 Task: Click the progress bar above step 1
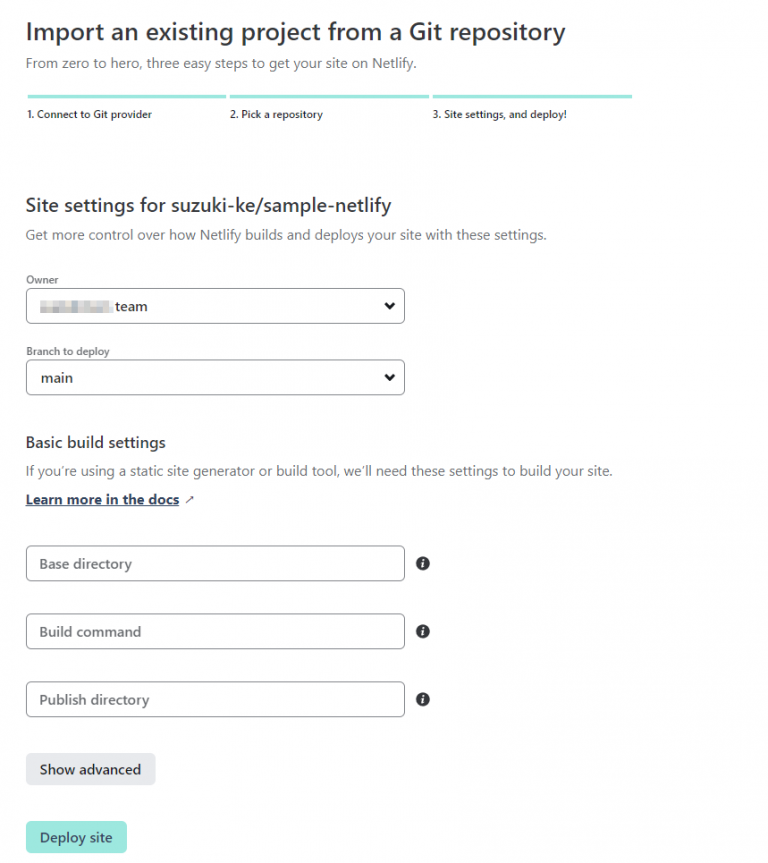point(126,96)
